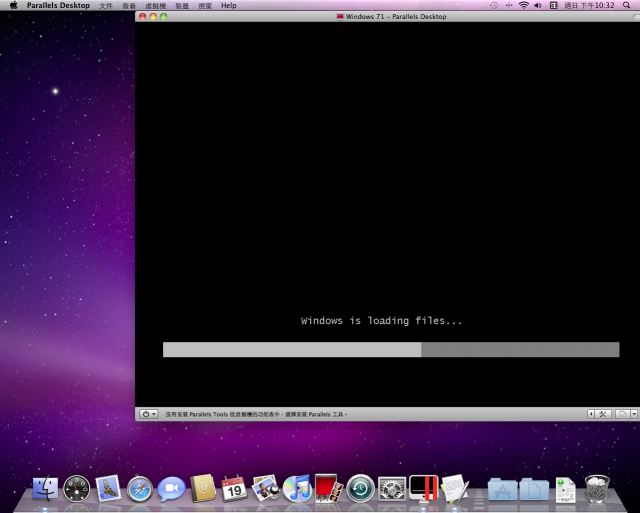Click the Parallels Tools not installed message
640x513 pixels.
click(x=256, y=414)
